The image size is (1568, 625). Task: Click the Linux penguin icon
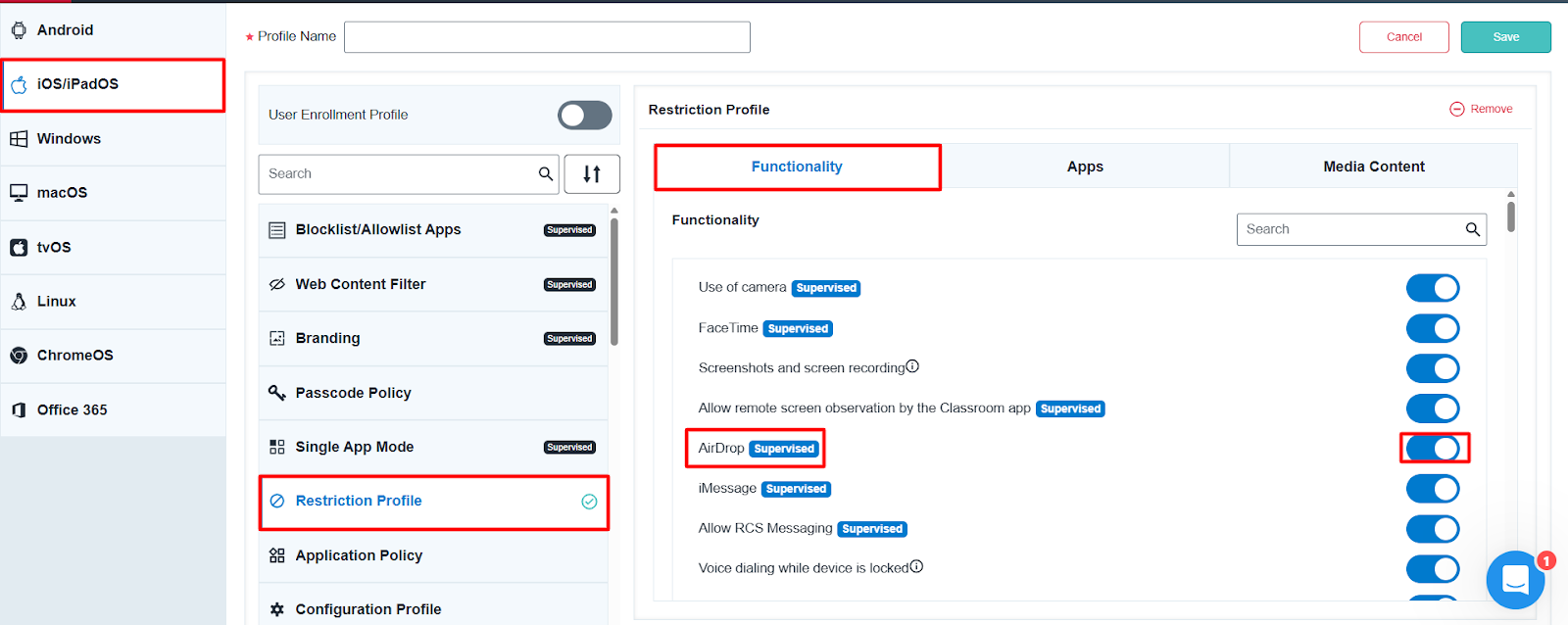tap(19, 302)
